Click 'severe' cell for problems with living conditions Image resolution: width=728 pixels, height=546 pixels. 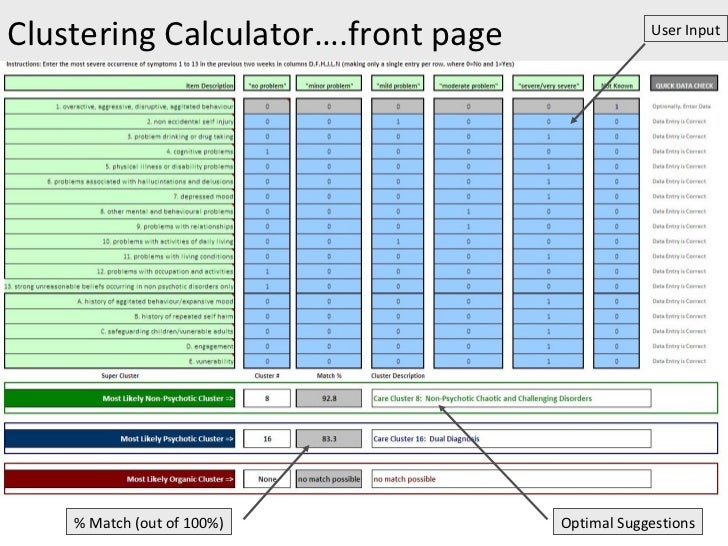pos(548,256)
